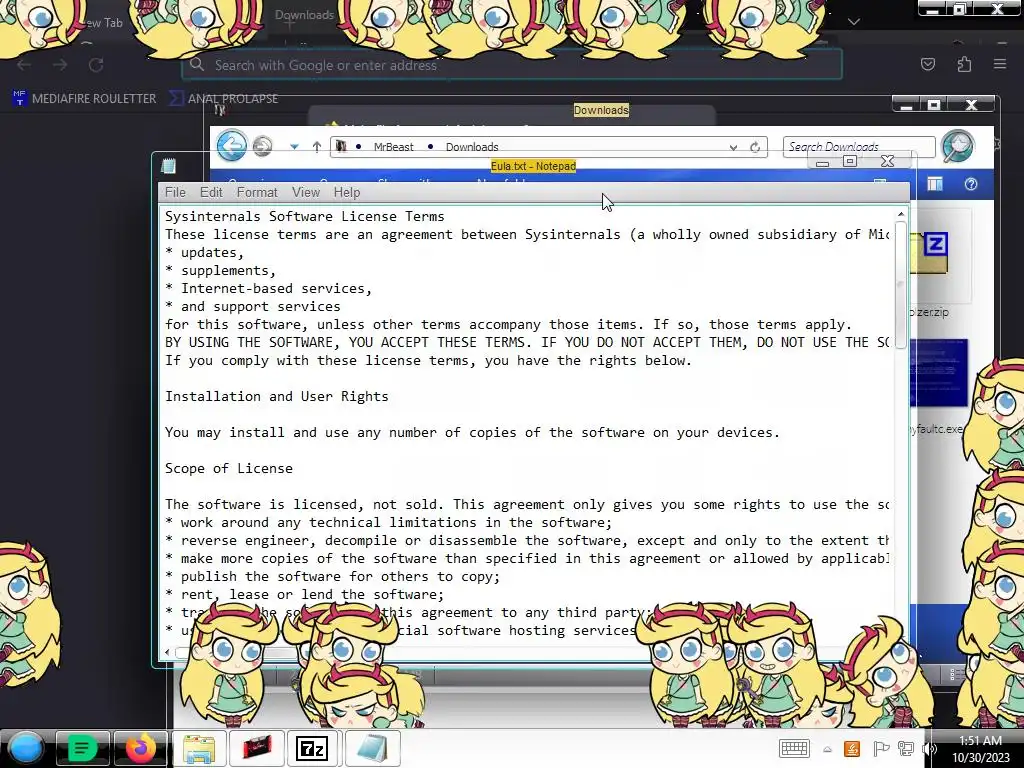Open the red cartridge app on taskbar
The image size is (1024, 768).
(257, 748)
